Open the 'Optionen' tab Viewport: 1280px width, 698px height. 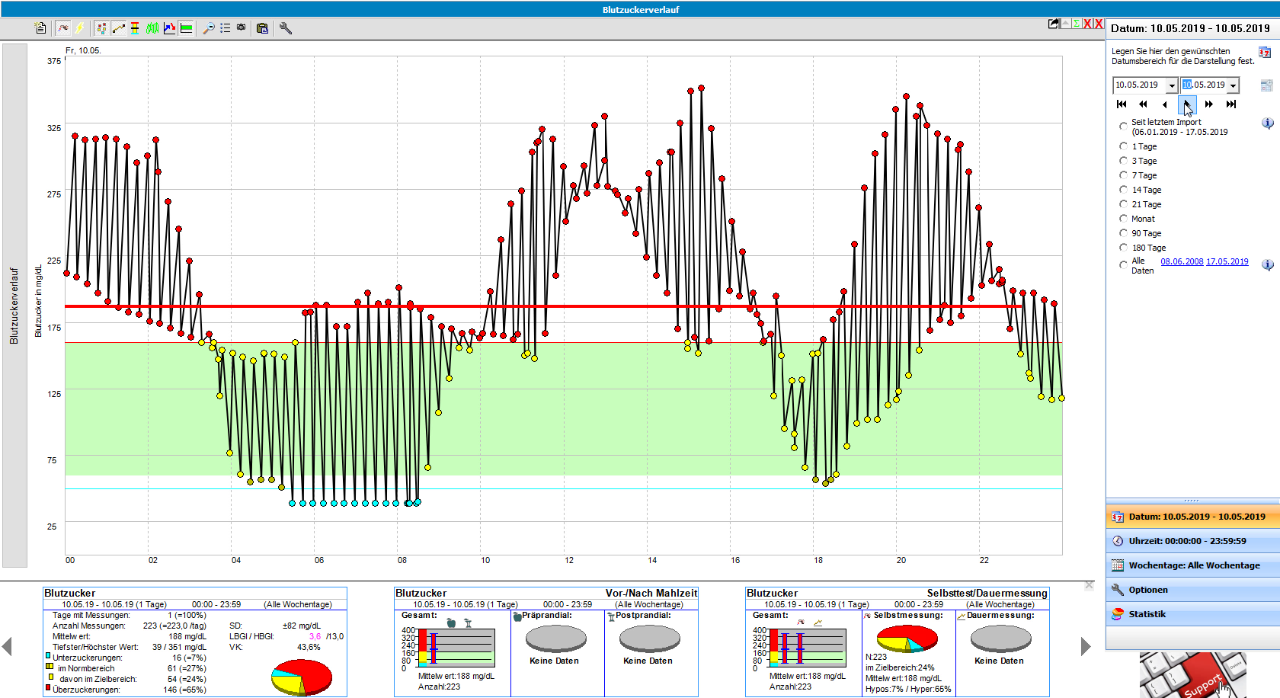[1192, 590]
